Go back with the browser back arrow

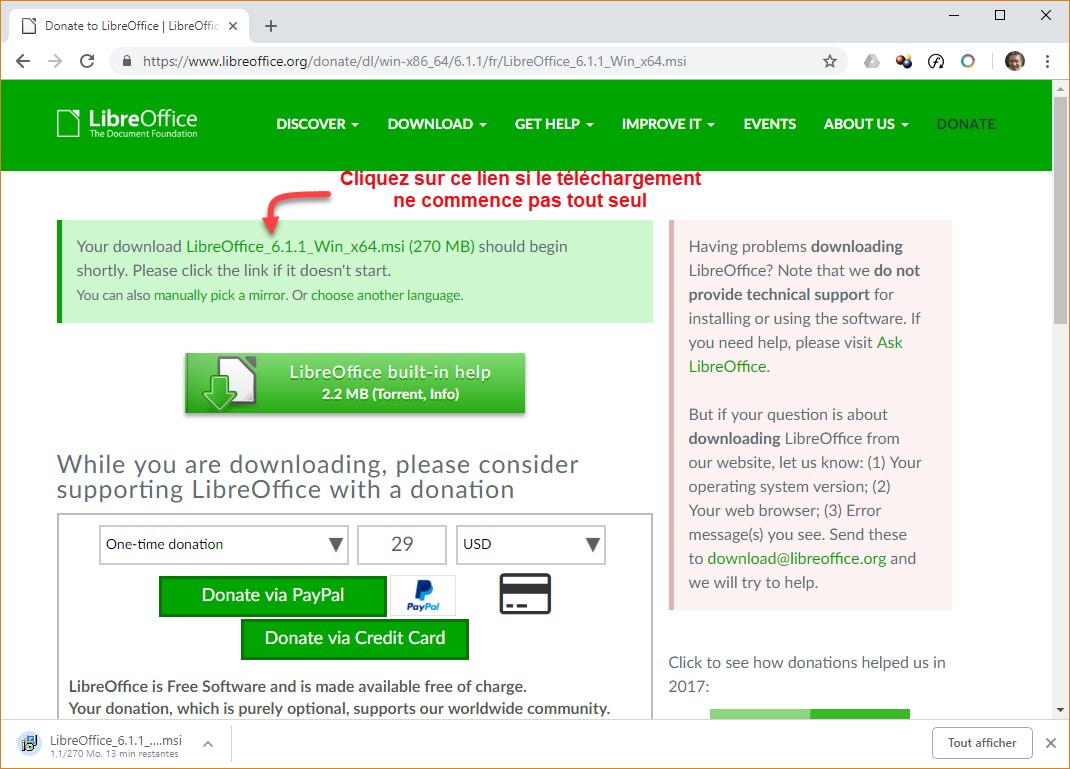pos(23,61)
